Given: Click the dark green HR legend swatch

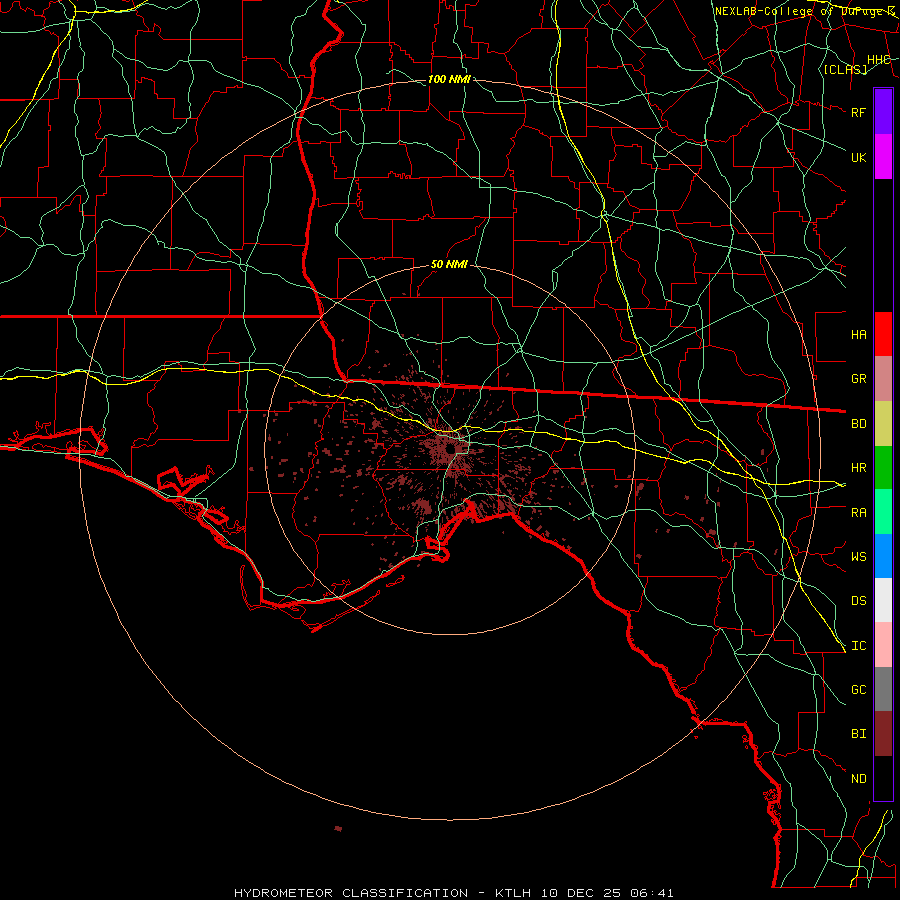Looking at the screenshot, I should coord(883,468).
